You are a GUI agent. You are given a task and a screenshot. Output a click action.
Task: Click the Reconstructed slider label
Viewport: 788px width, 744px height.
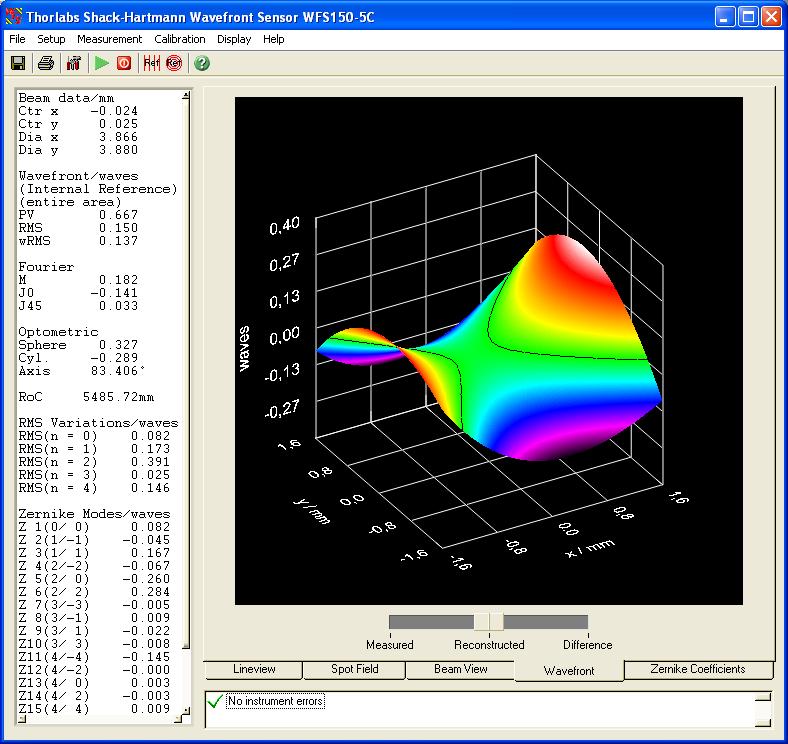[x=489, y=644]
